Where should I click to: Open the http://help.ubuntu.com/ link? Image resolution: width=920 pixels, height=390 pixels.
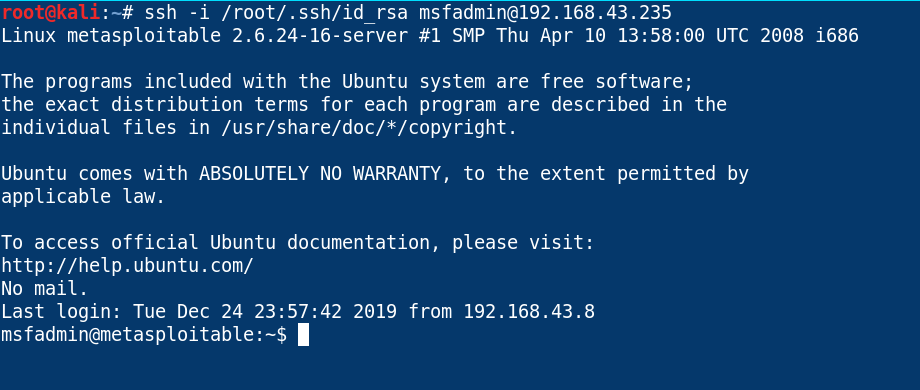pos(127,266)
